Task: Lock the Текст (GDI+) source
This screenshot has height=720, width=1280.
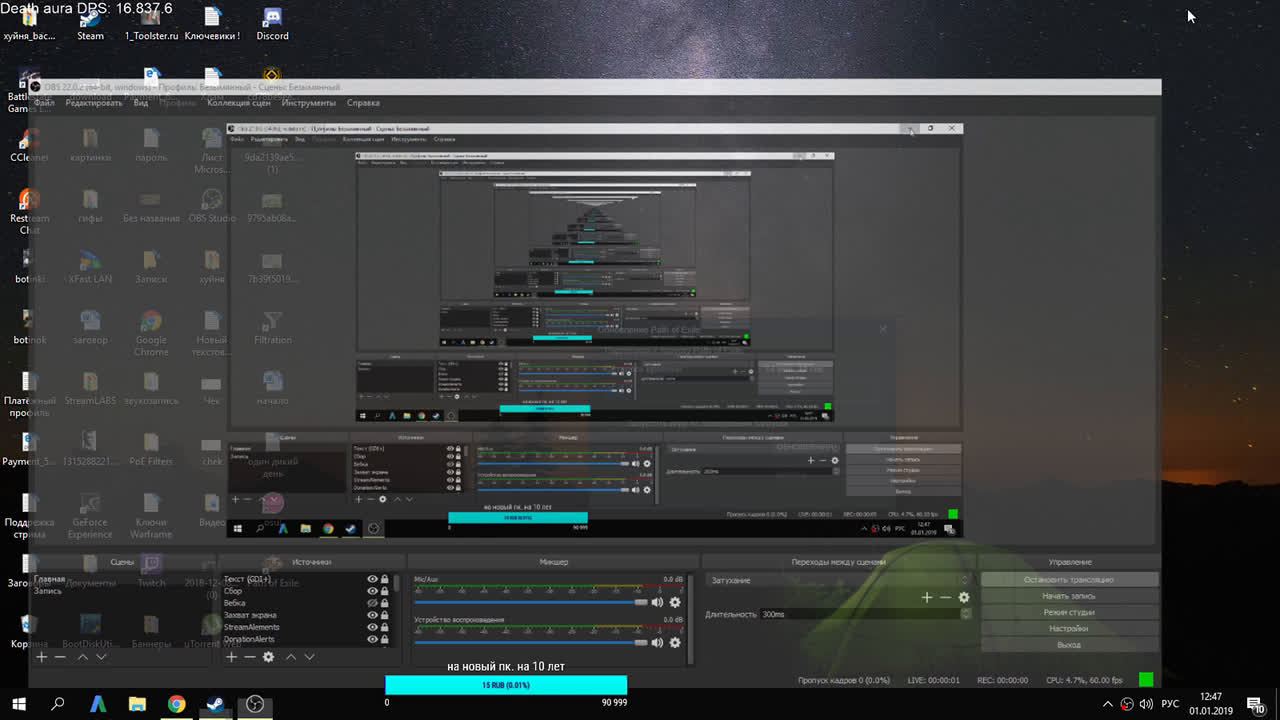Action: coord(385,579)
